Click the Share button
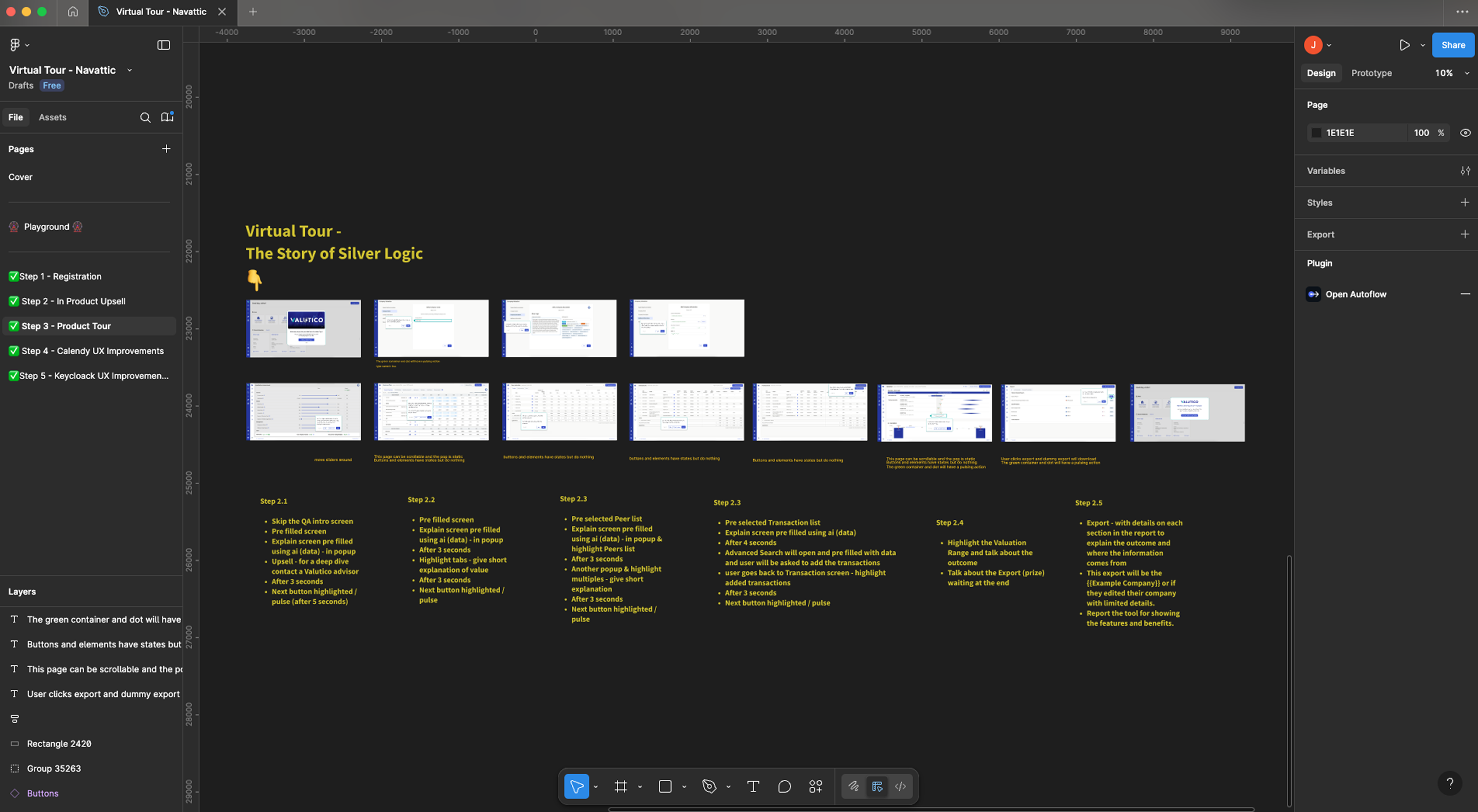This screenshot has height=812, width=1478. click(x=1453, y=45)
